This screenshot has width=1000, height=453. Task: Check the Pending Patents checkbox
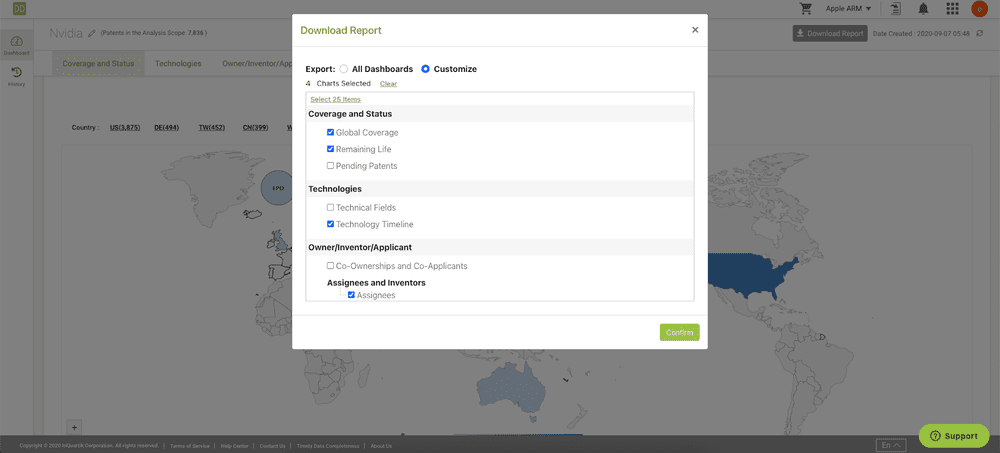[330, 166]
